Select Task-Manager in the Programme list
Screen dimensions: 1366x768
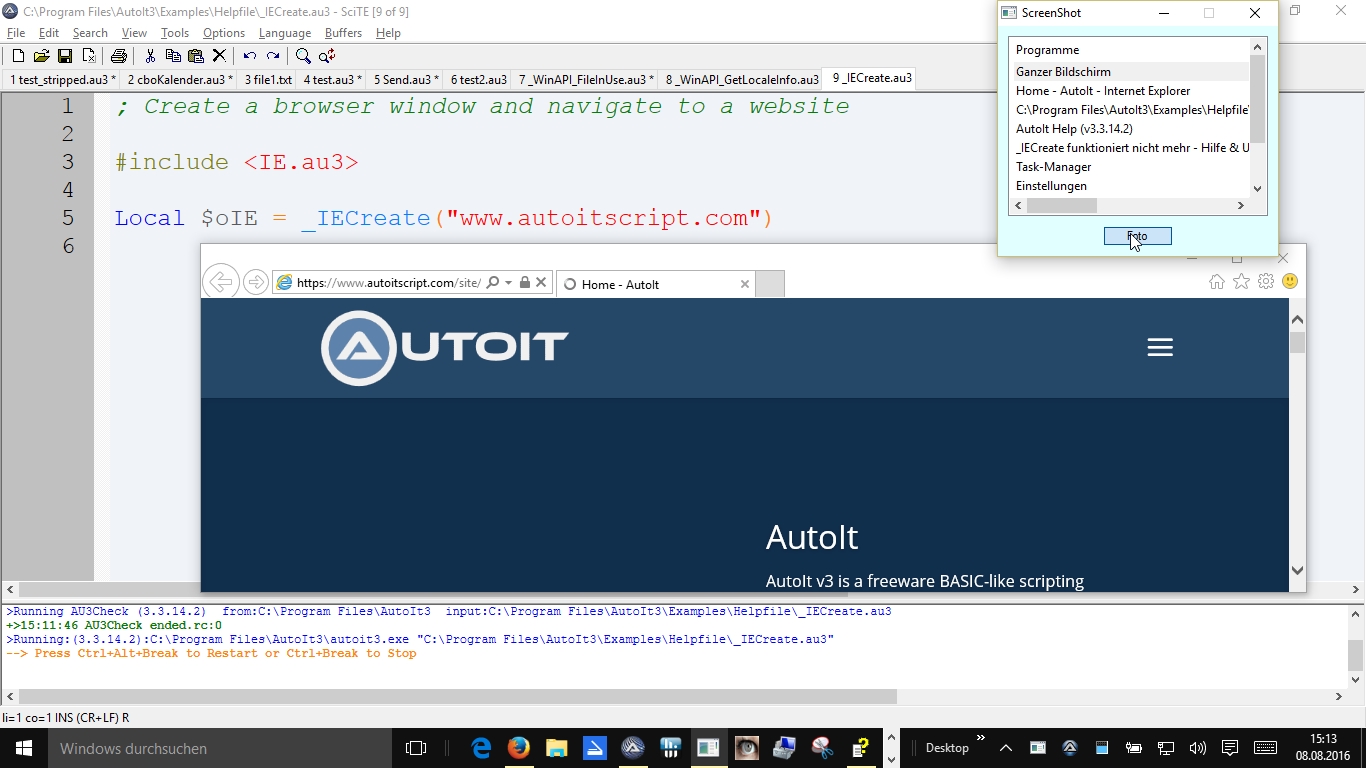[1053, 167]
